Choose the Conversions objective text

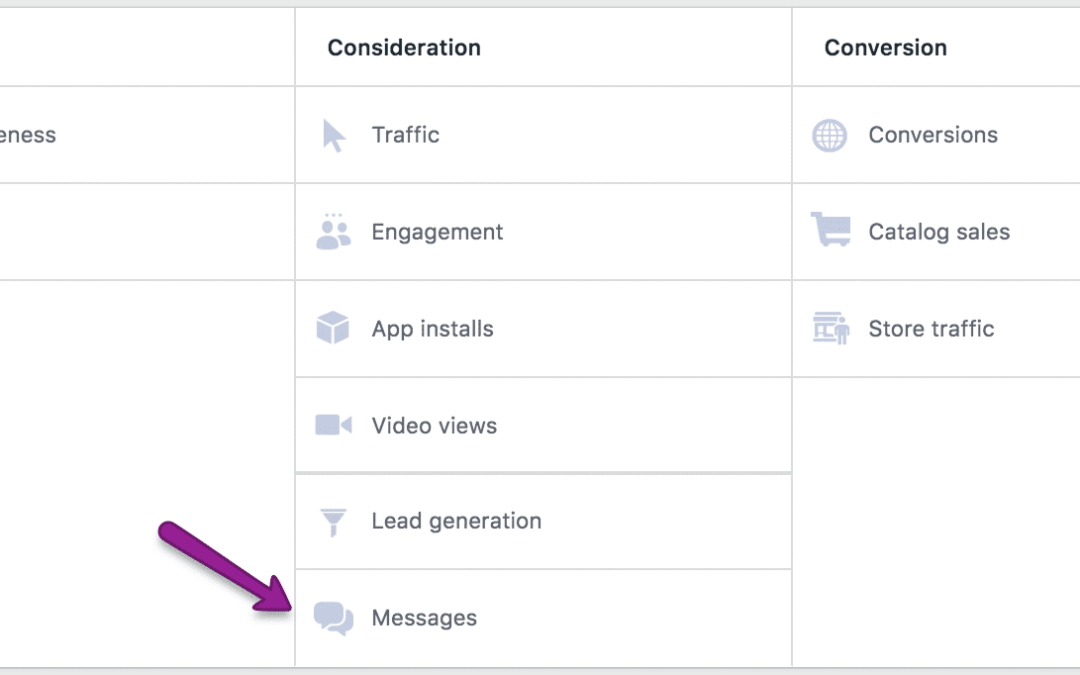coord(932,135)
